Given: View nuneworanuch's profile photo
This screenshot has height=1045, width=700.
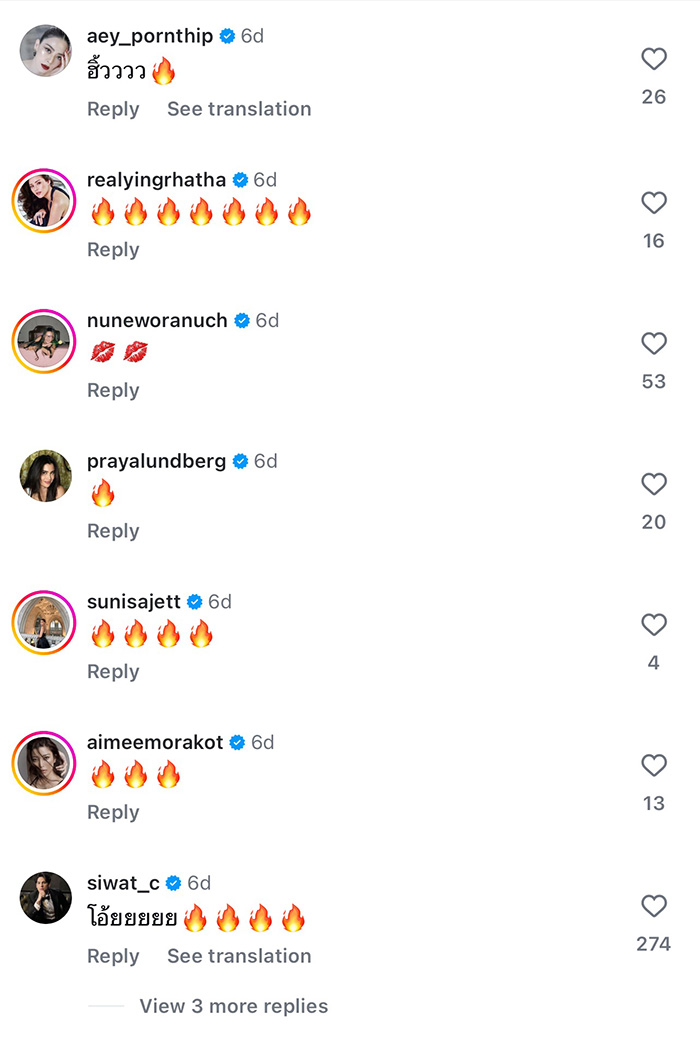Looking at the screenshot, I should [44, 341].
